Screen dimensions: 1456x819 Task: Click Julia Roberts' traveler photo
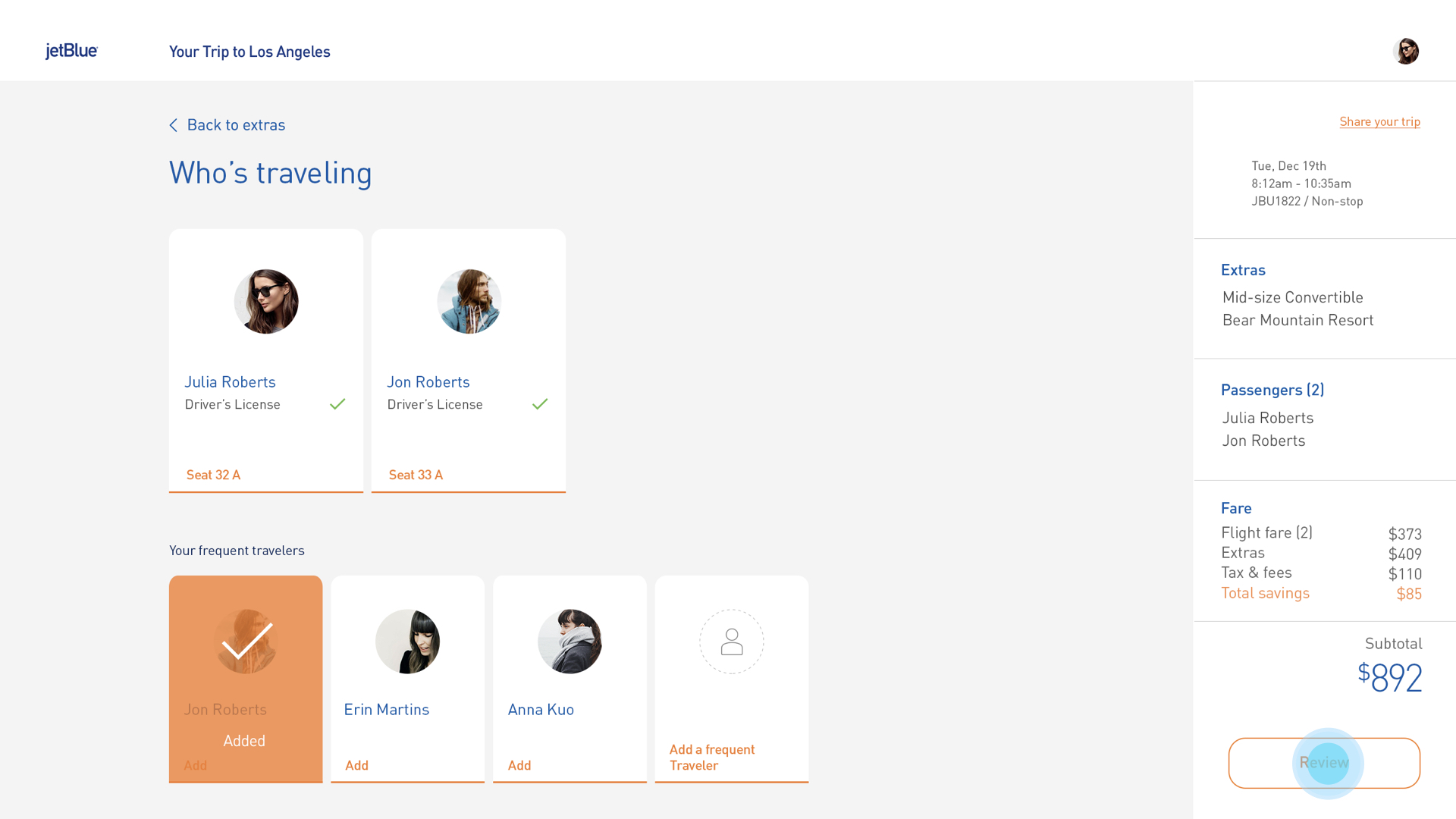pyautogui.click(x=266, y=301)
